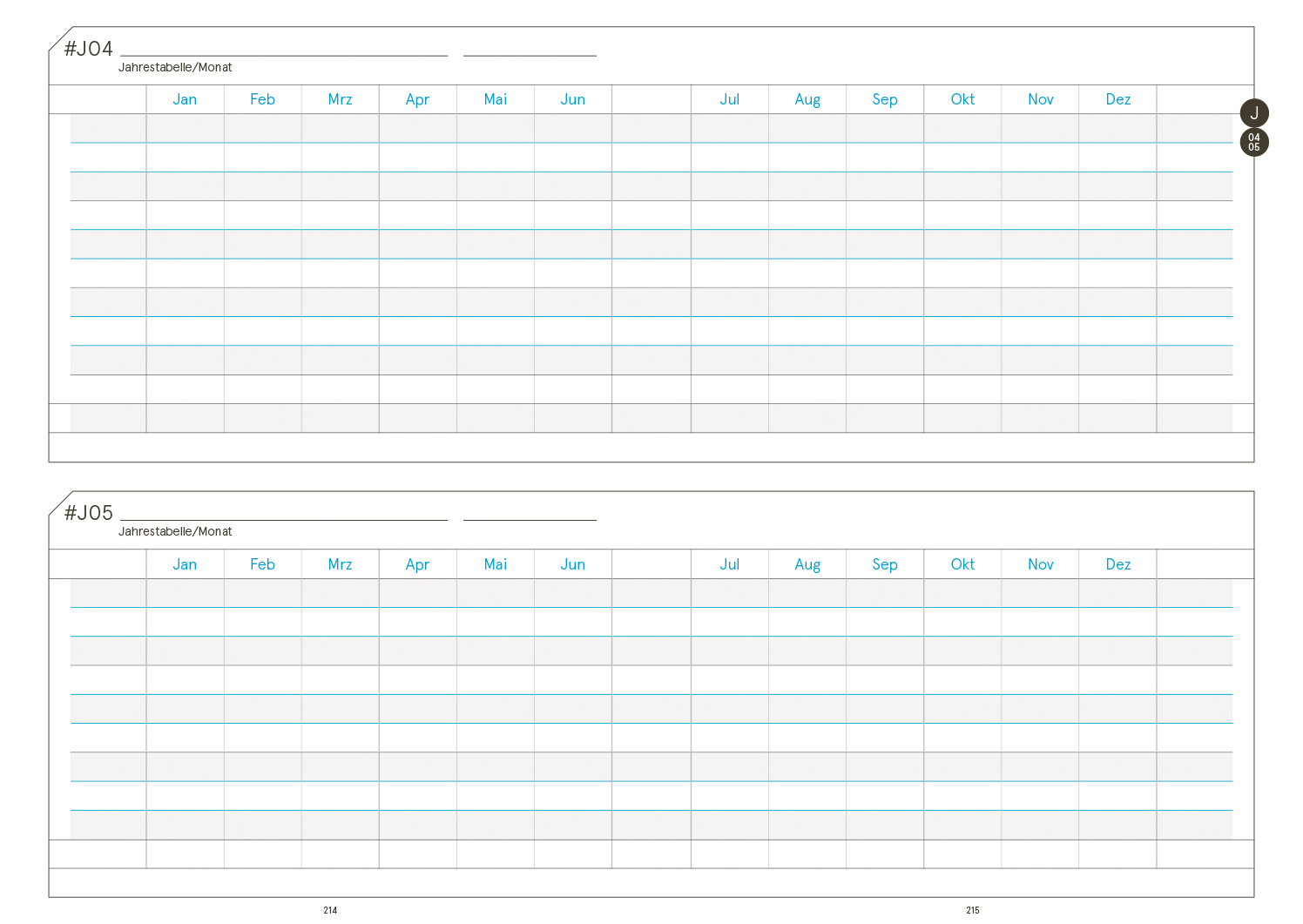Click Jahrestabelle/Monat subtitle under #J04
Screen dimensions: 1303x924
175,67
